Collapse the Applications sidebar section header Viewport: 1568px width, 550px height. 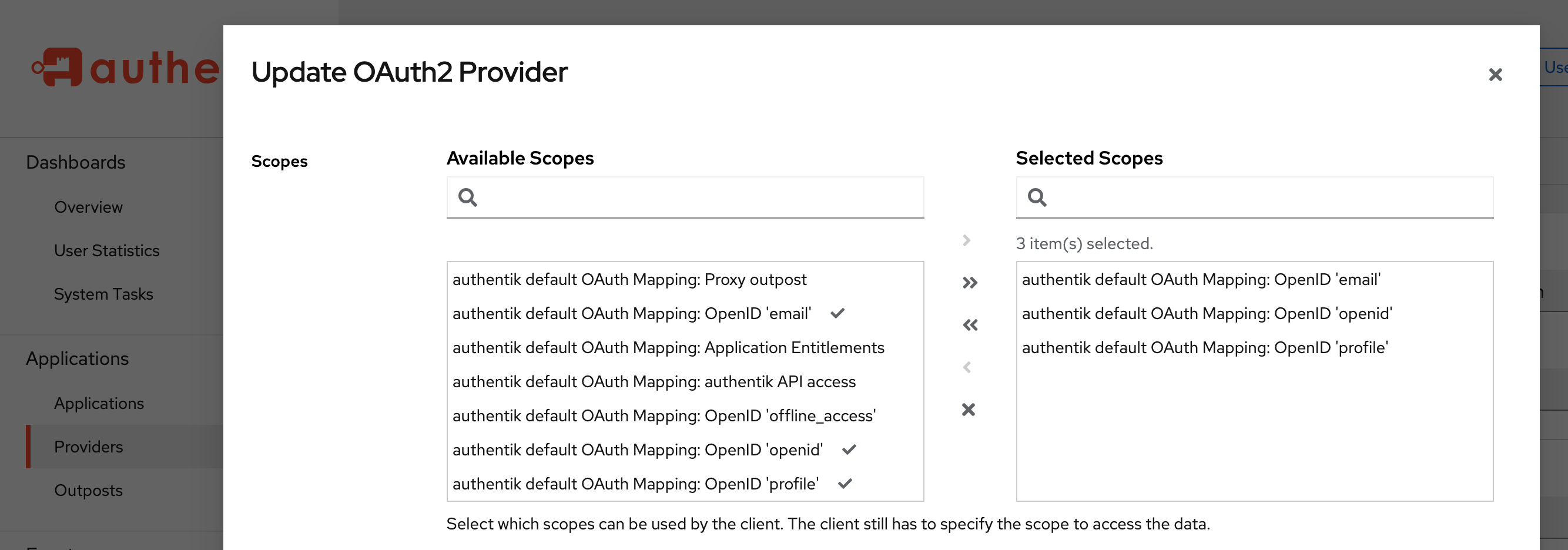pyautogui.click(x=78, y=358)
